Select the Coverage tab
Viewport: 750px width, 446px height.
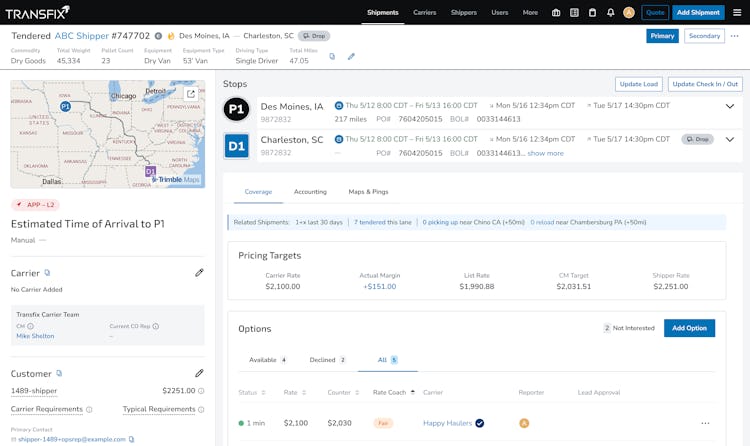coord(258,191)
